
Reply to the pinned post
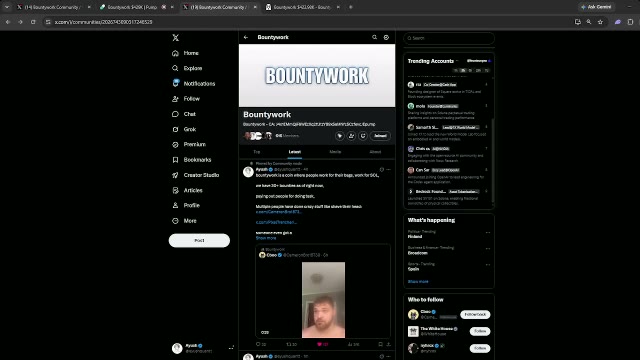click(261, 344)
